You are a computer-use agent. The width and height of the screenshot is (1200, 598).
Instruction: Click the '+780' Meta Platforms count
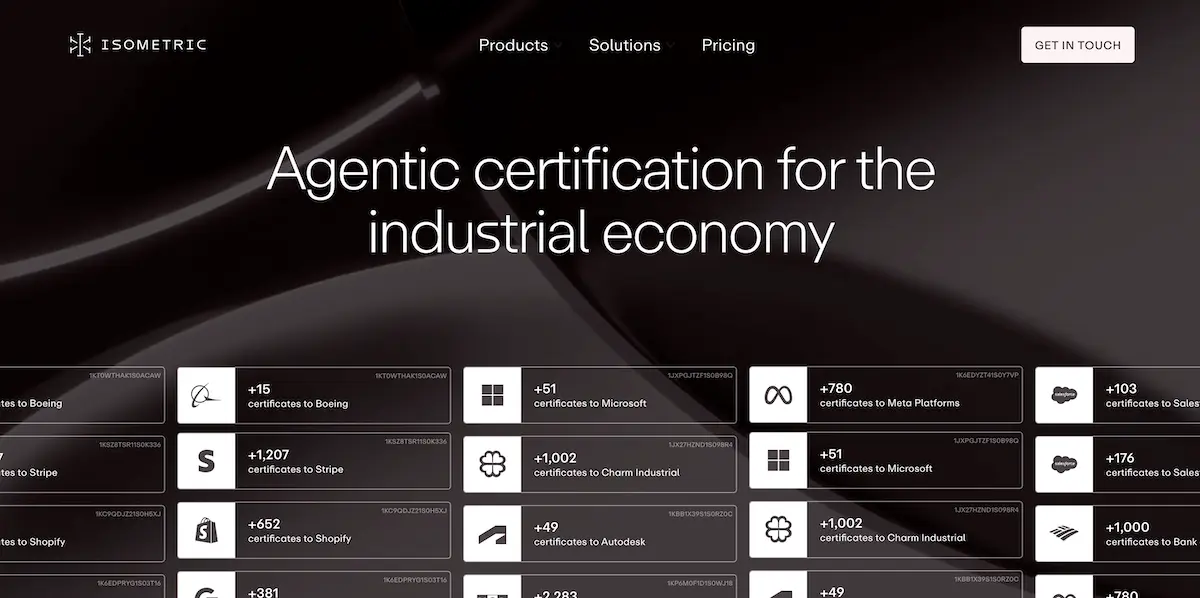click(836, 388)
